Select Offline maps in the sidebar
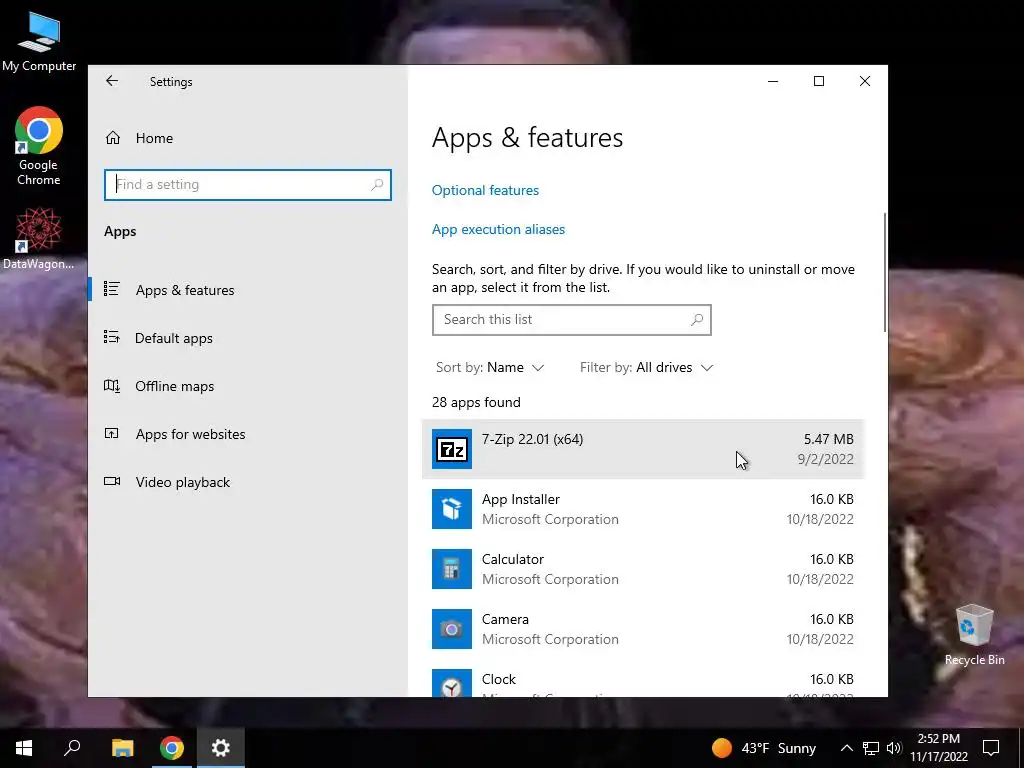Image resolution: width=1024 pixels, height=768 pixels. click(x=248, y=386)
